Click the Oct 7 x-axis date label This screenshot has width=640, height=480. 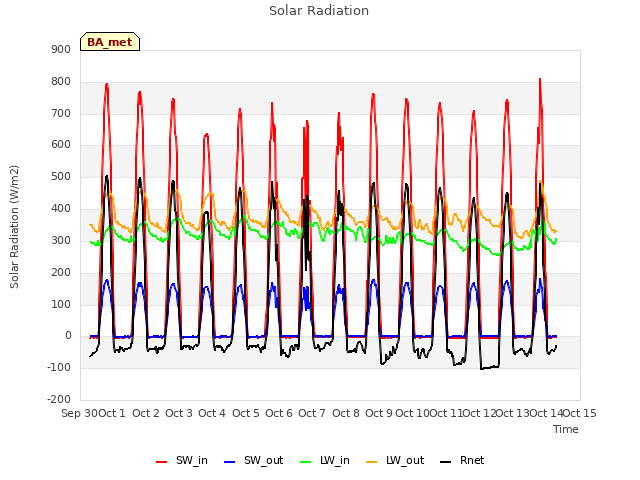coord(312,413)
